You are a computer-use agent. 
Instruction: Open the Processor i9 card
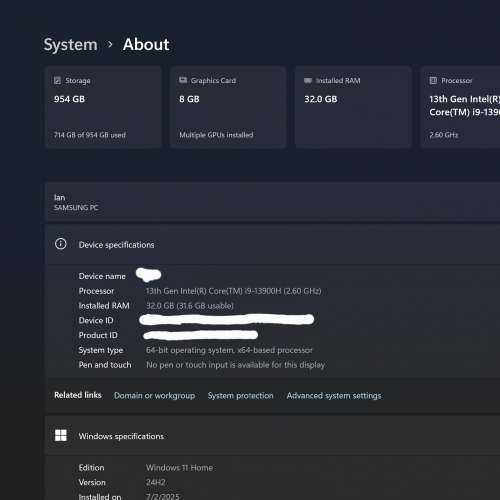pyautogui.click(x=460, y=107)
